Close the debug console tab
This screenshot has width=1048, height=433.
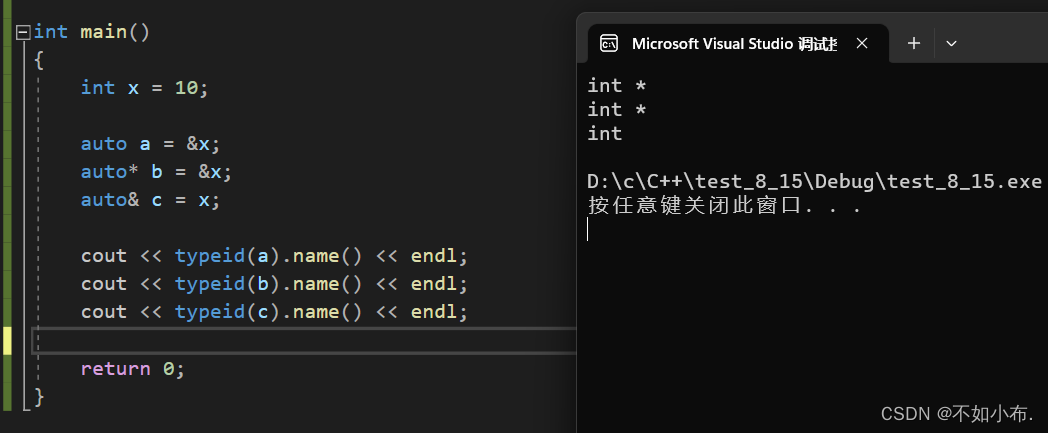pyautogui.click(x=864, y=44)
